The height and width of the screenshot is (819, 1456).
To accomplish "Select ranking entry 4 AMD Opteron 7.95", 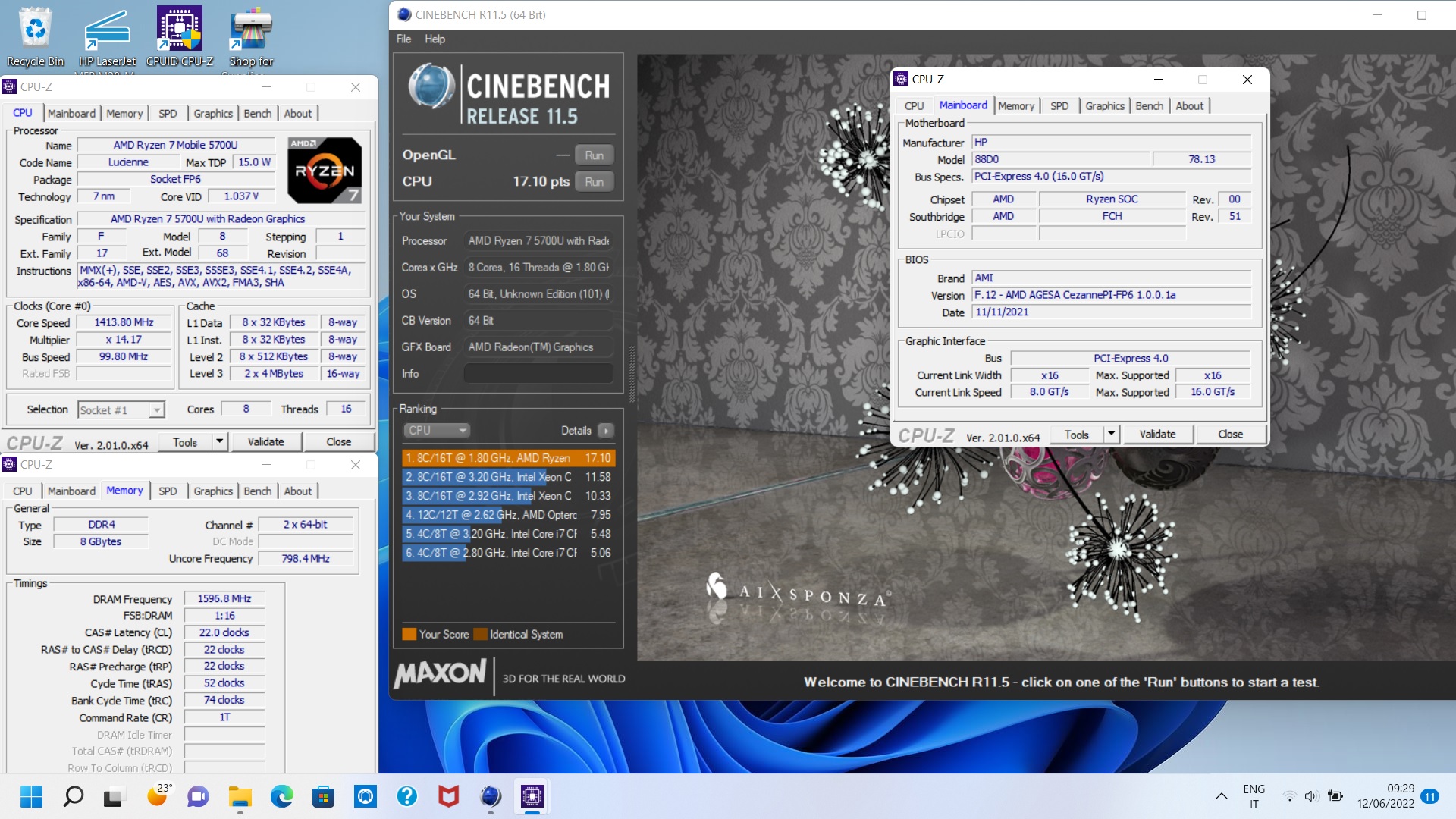I will (508, 515).
